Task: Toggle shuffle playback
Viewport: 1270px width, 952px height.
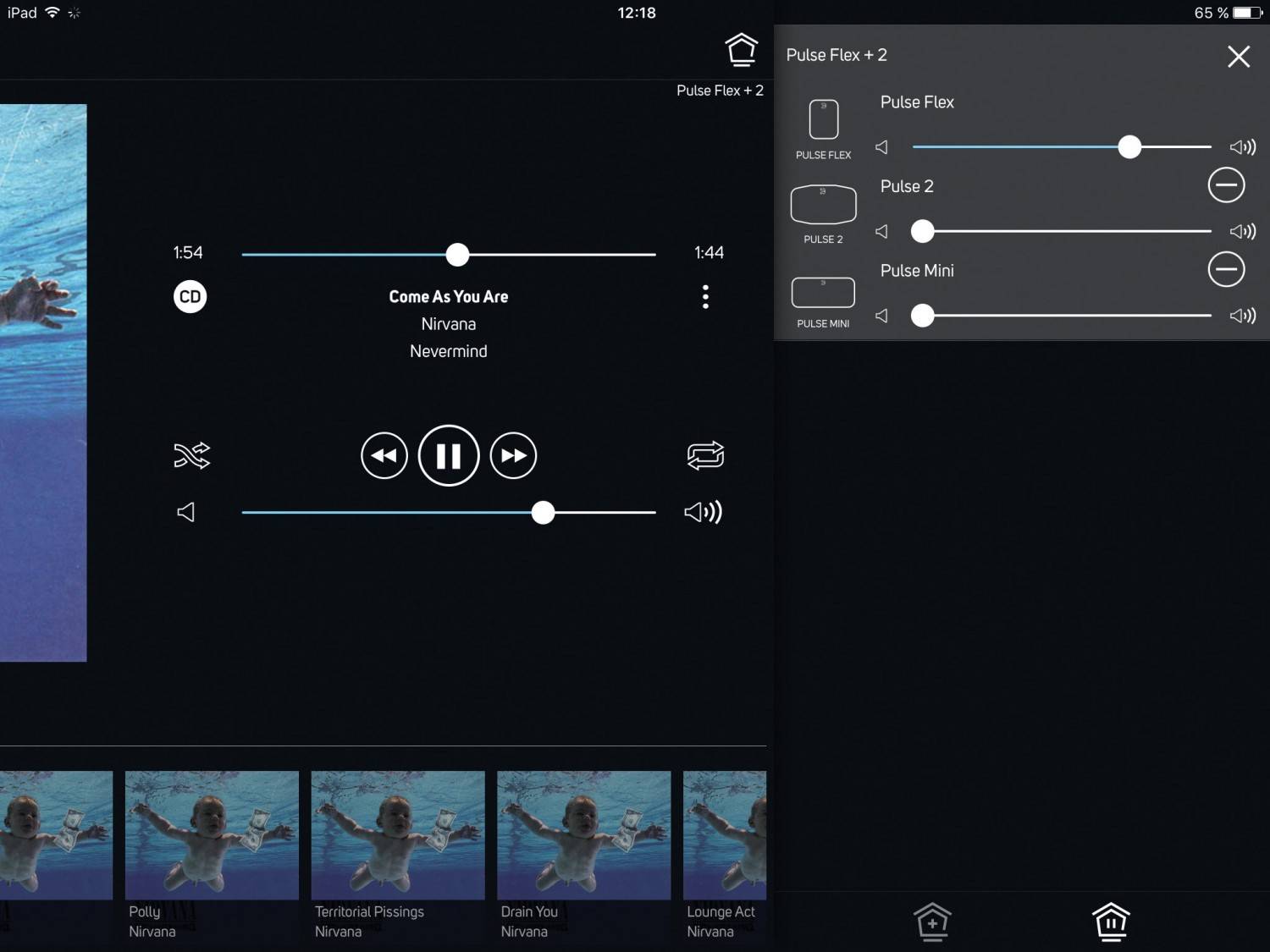Action: [x=192, y=455]
